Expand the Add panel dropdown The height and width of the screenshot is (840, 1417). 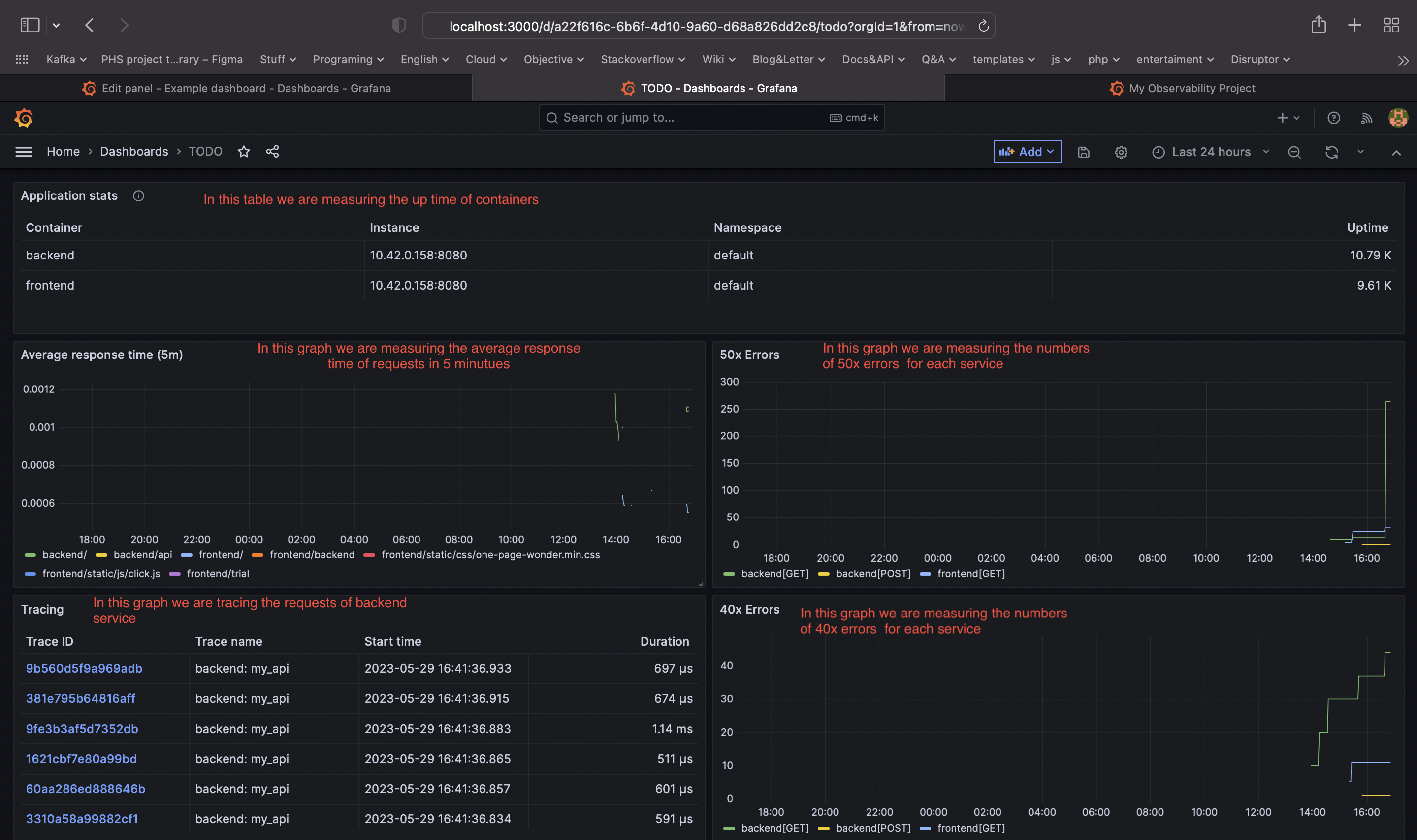(x=1027, y=152)
